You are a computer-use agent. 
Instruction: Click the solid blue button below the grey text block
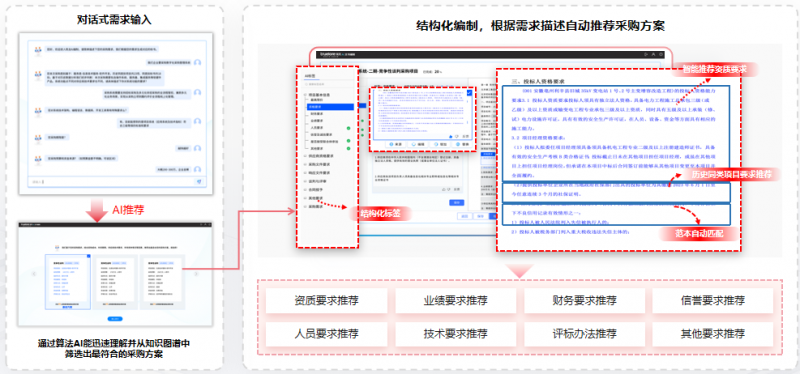(x=457, y=203)
